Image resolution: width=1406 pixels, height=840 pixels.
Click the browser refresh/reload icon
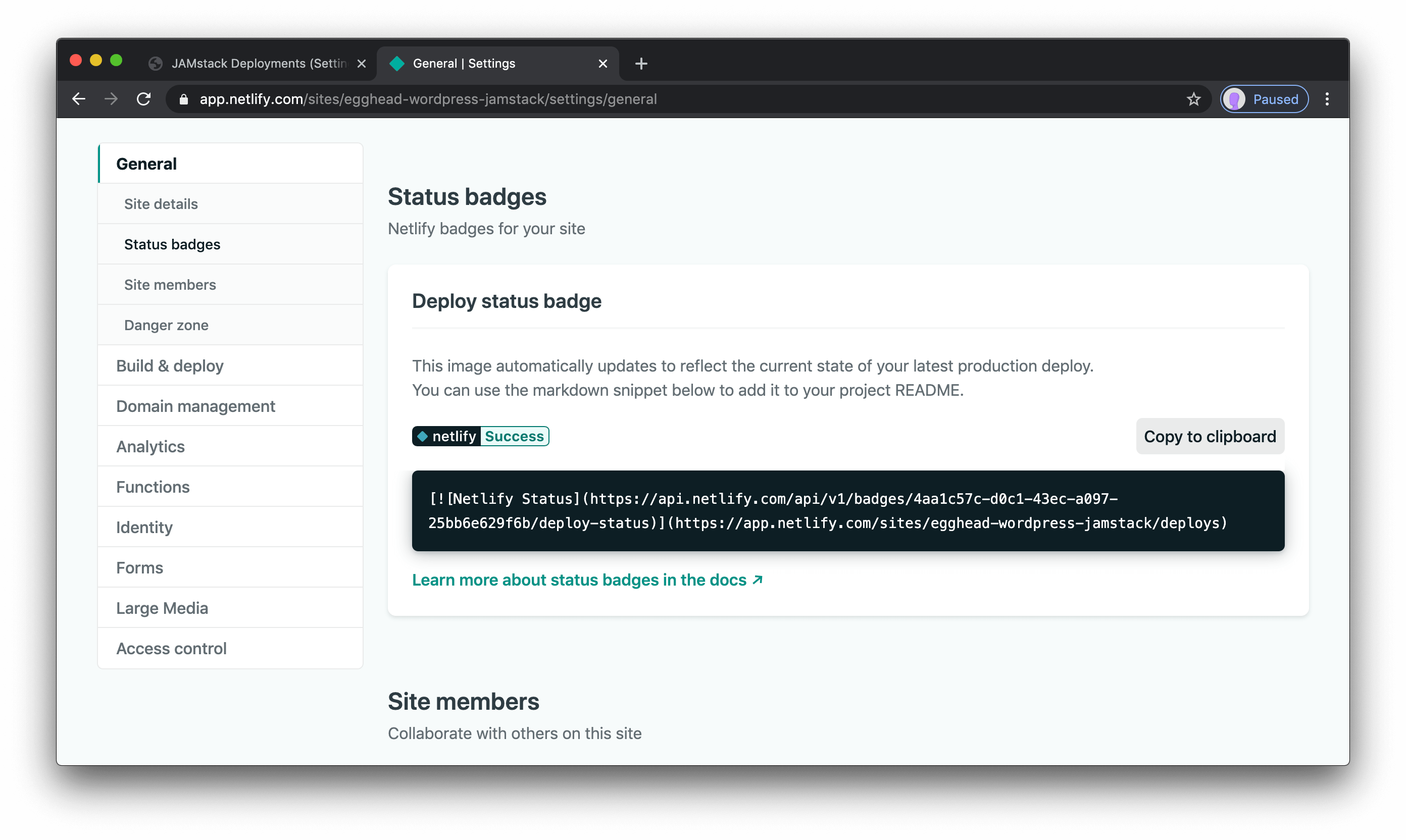144,99
